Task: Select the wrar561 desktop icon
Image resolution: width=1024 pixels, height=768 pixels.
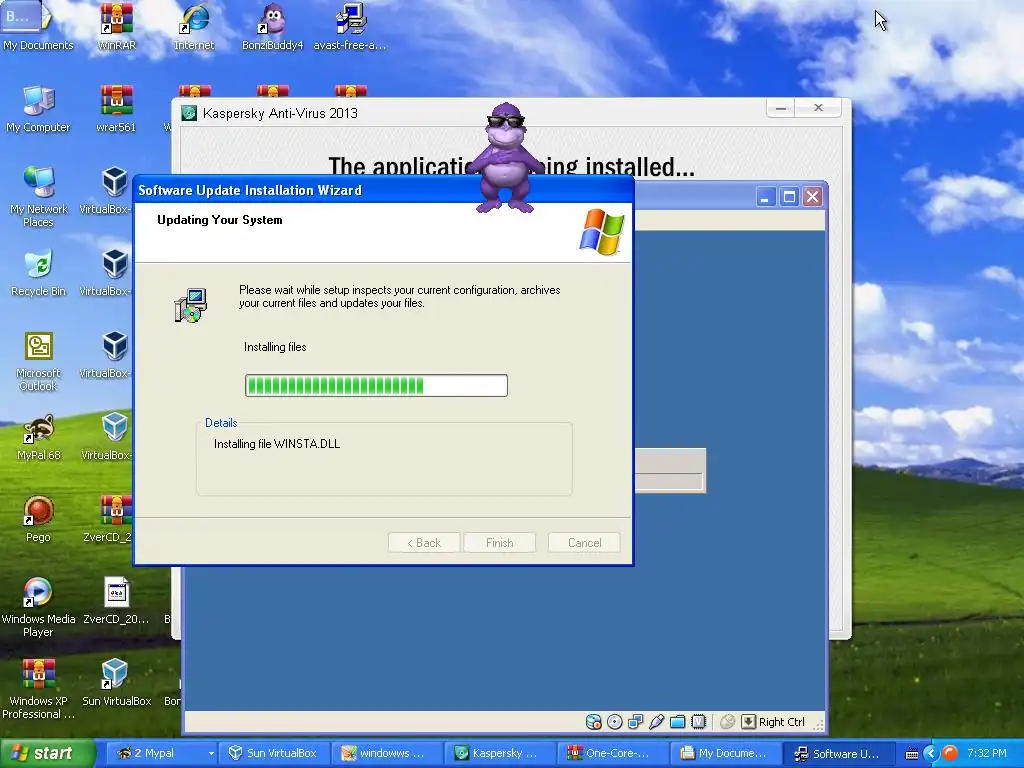Action: 116,108
